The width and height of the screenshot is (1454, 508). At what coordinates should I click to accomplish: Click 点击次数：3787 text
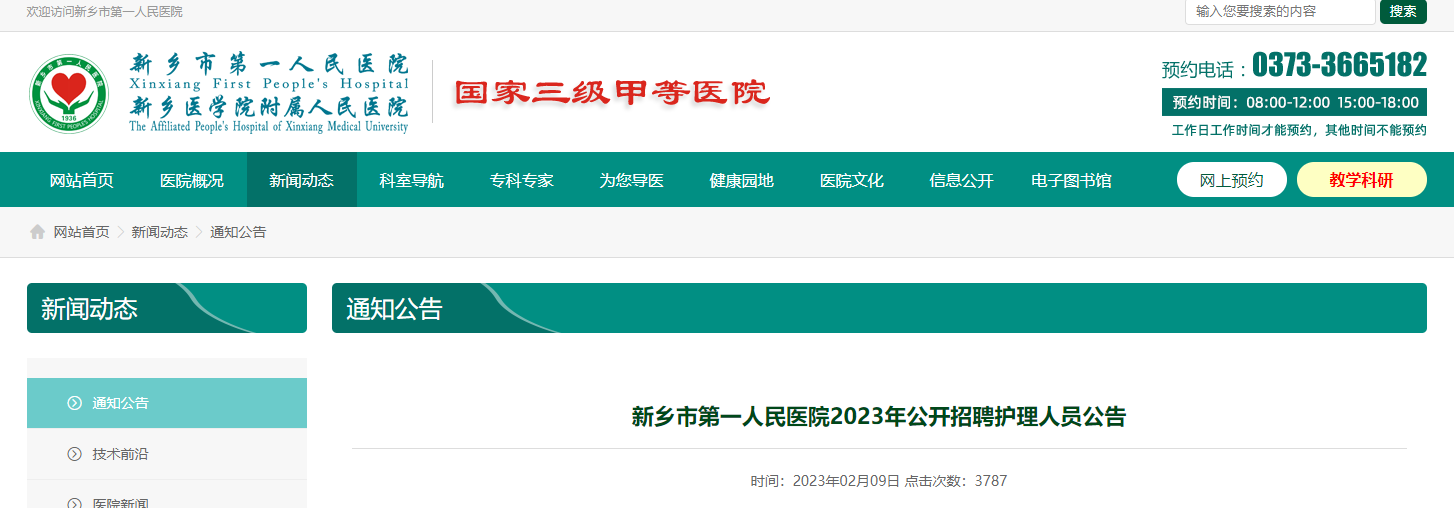(956, 481)
